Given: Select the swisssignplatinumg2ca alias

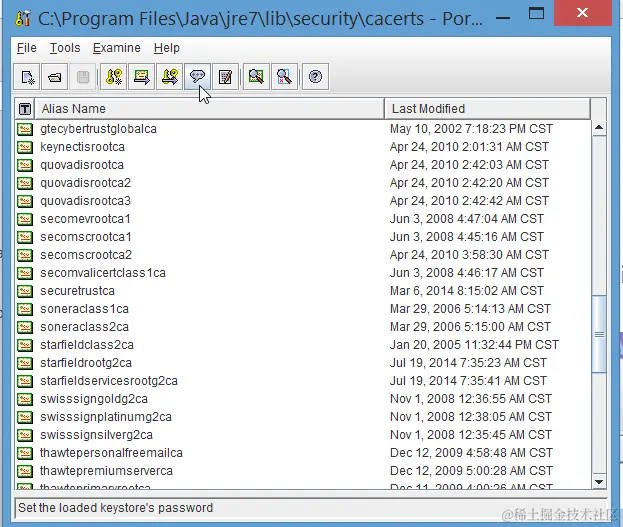Looking at the screenshot, I should pyautogui.click(x=106, y=417).
